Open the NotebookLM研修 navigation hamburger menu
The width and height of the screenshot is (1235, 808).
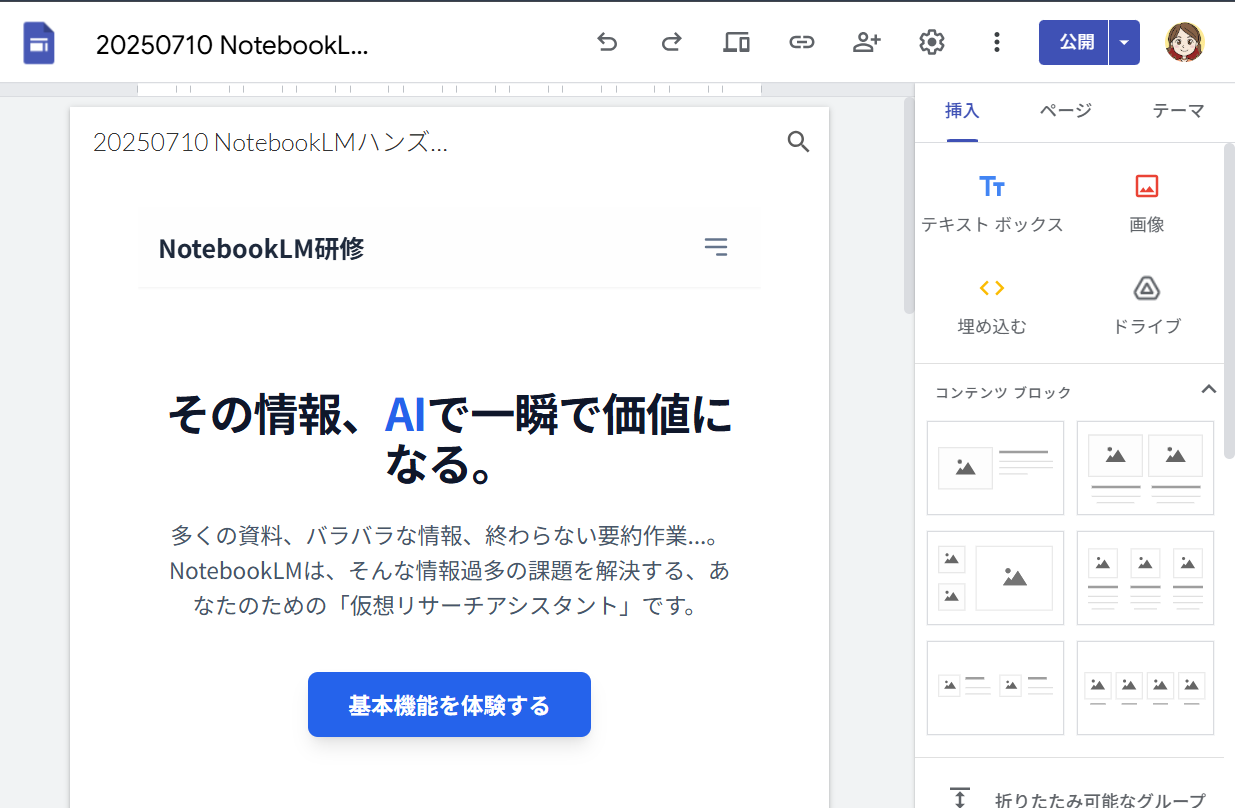click(716, 247)
